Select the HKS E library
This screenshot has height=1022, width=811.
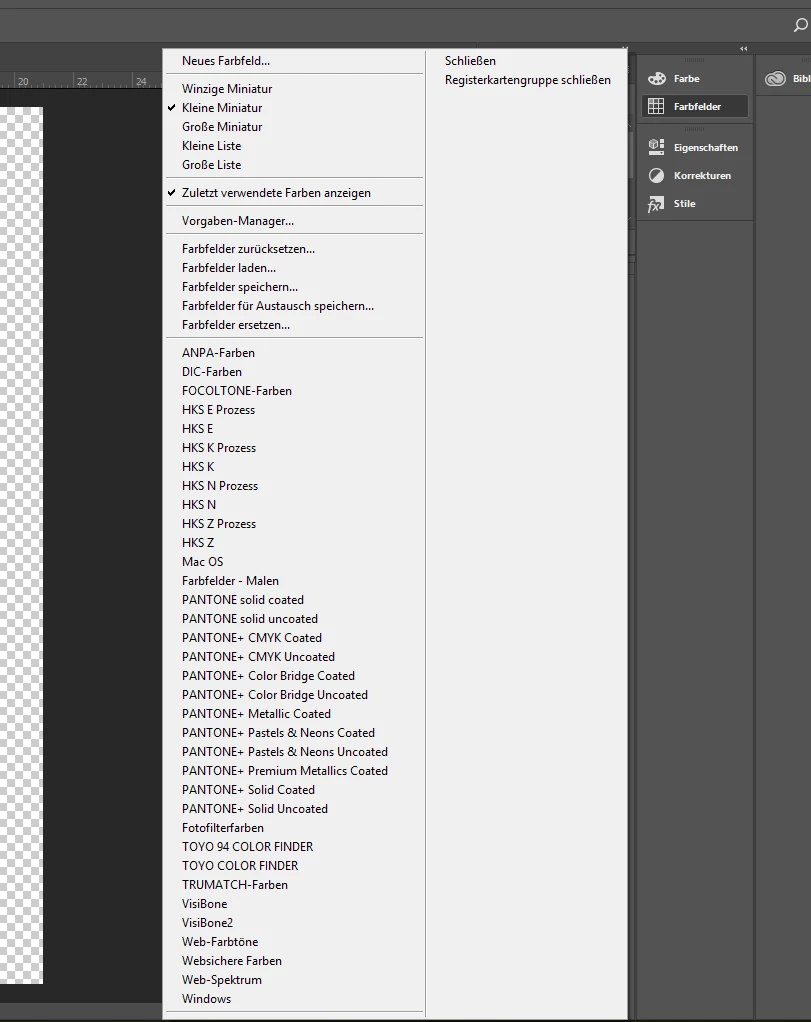(198, 428)
